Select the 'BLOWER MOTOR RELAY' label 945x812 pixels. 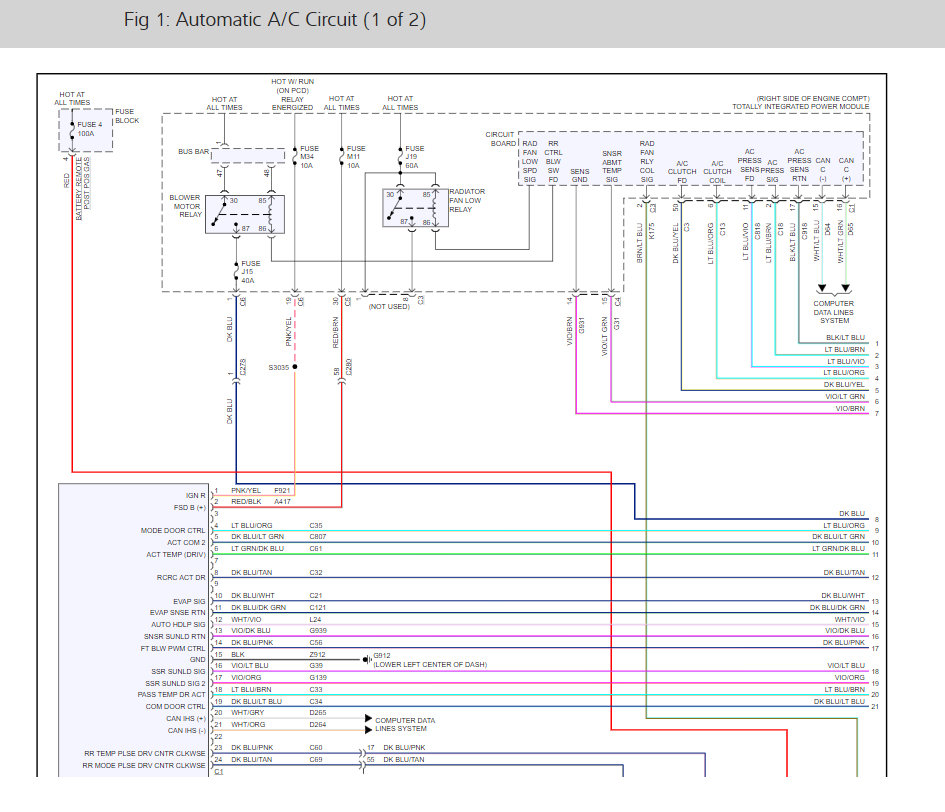pos(186,206)
